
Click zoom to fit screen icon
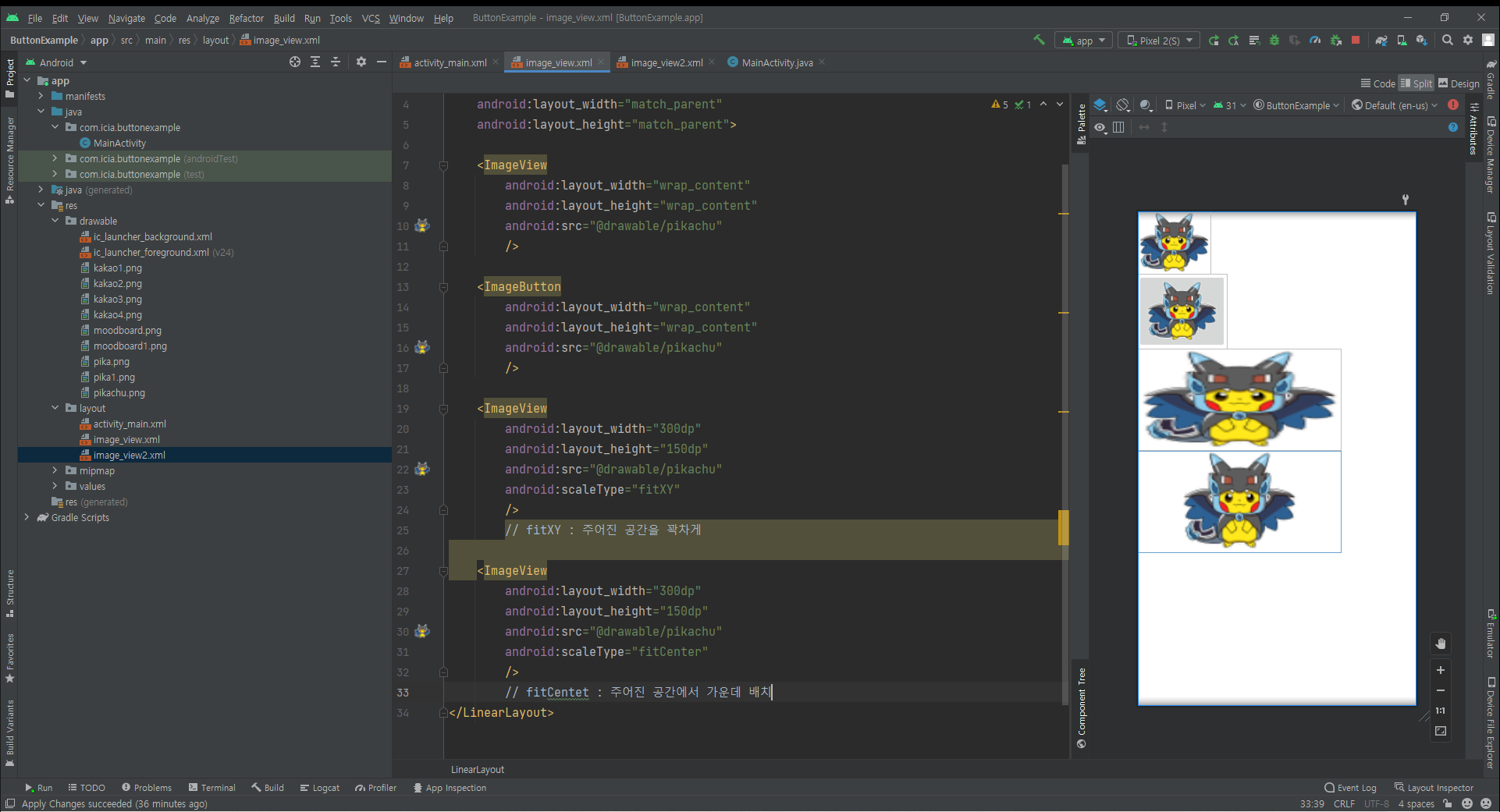tap(1441, 731)
